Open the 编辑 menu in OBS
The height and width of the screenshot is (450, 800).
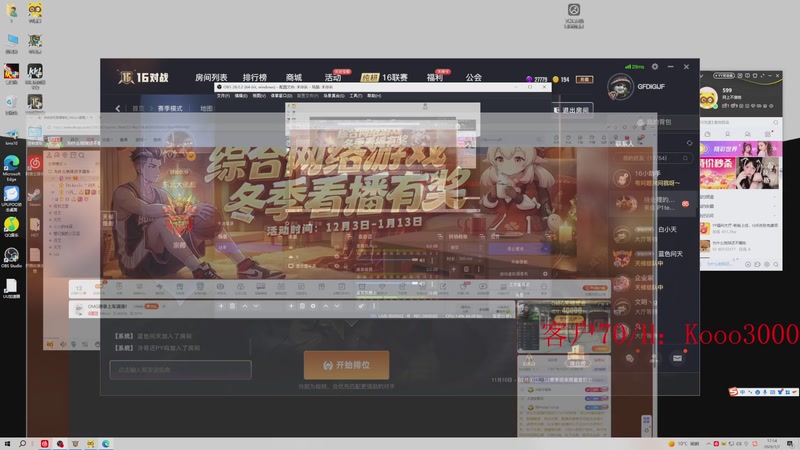tap(241, 96)
